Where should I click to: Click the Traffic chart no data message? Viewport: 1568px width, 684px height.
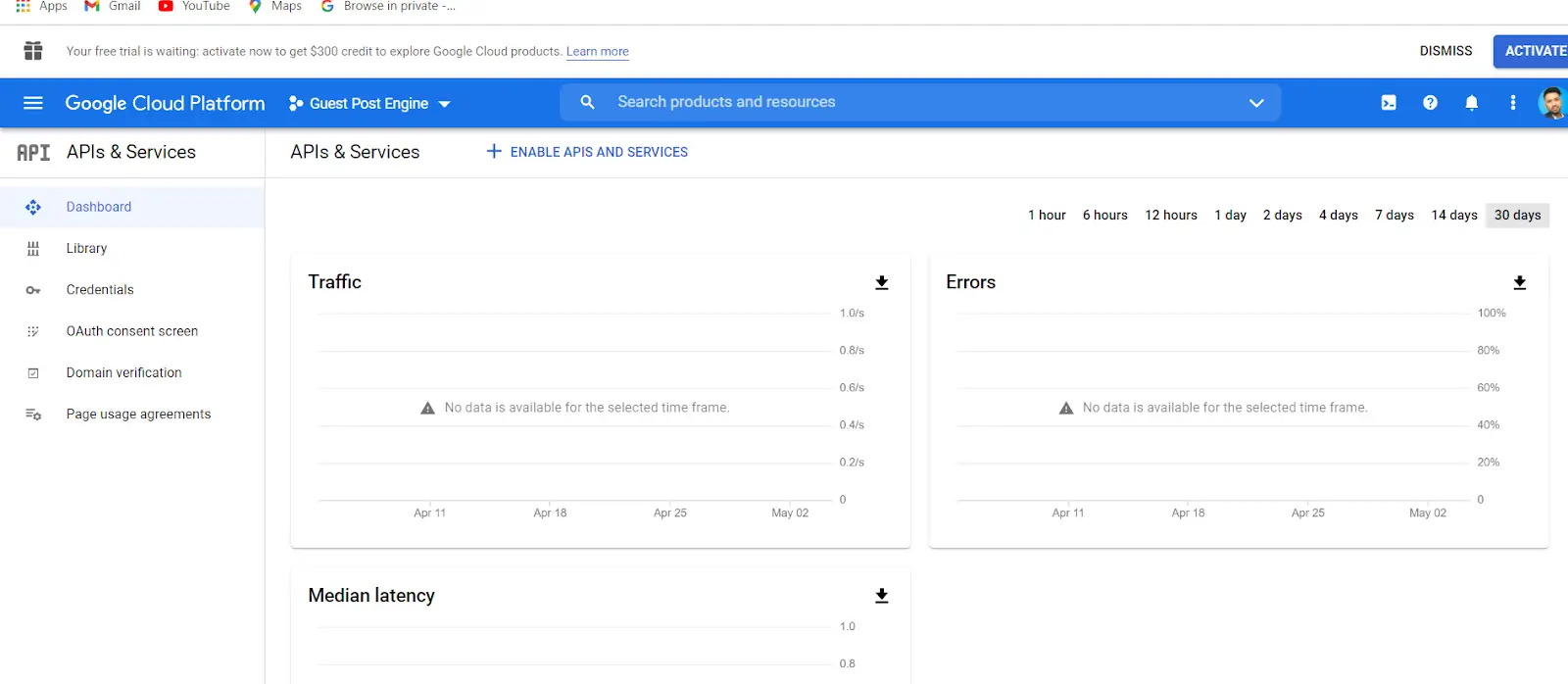pyautogui.click(x=575, y=408)
